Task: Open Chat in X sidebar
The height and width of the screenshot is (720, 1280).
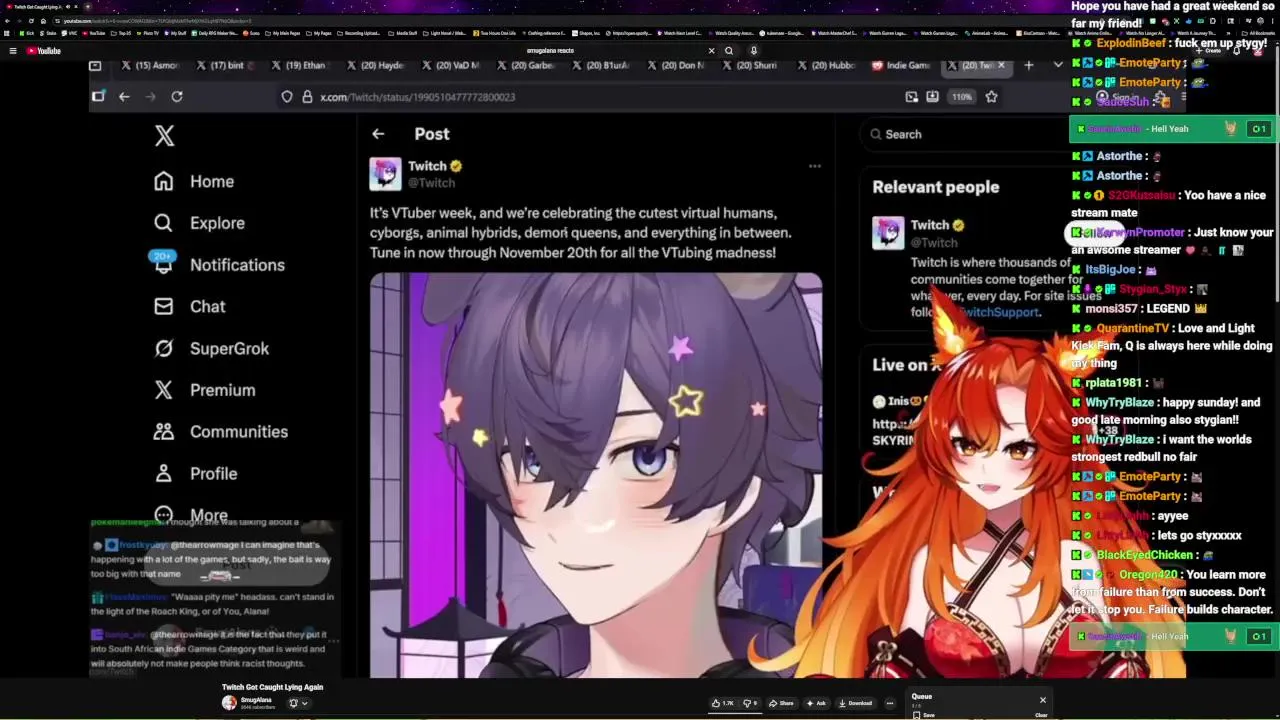Action: (189, 307)
